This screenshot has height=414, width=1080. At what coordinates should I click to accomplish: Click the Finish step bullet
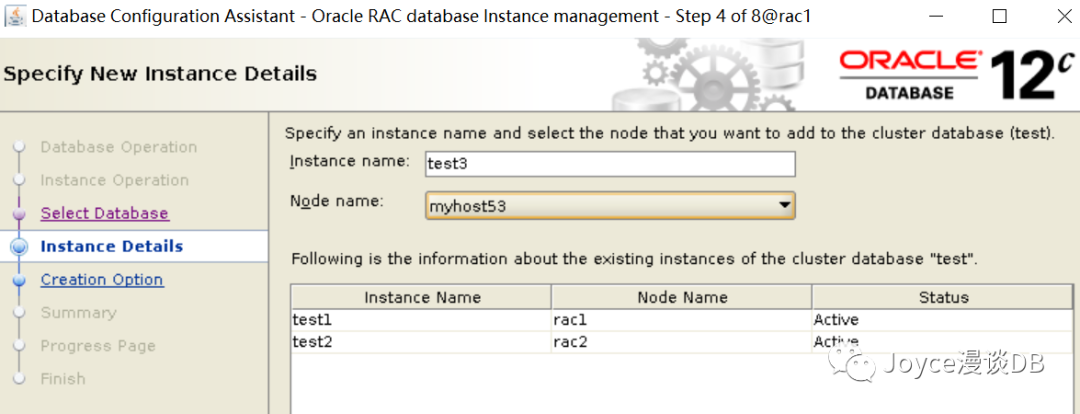point(18,379)
